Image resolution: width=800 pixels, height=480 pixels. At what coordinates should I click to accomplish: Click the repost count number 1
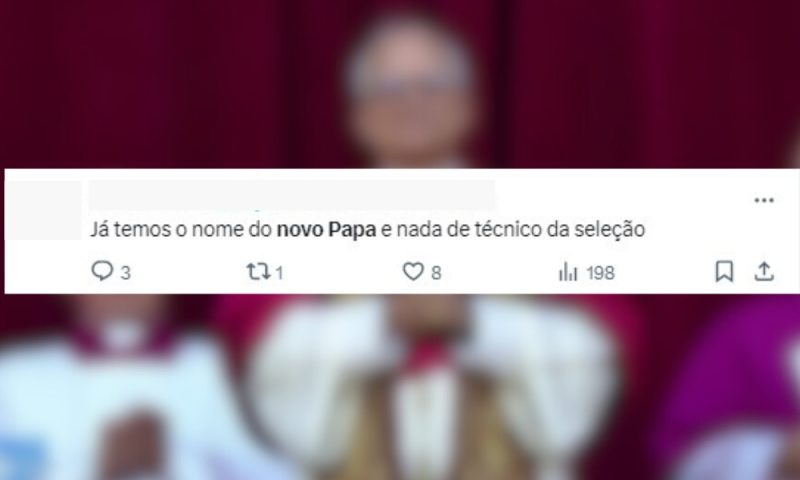(279, 273)
